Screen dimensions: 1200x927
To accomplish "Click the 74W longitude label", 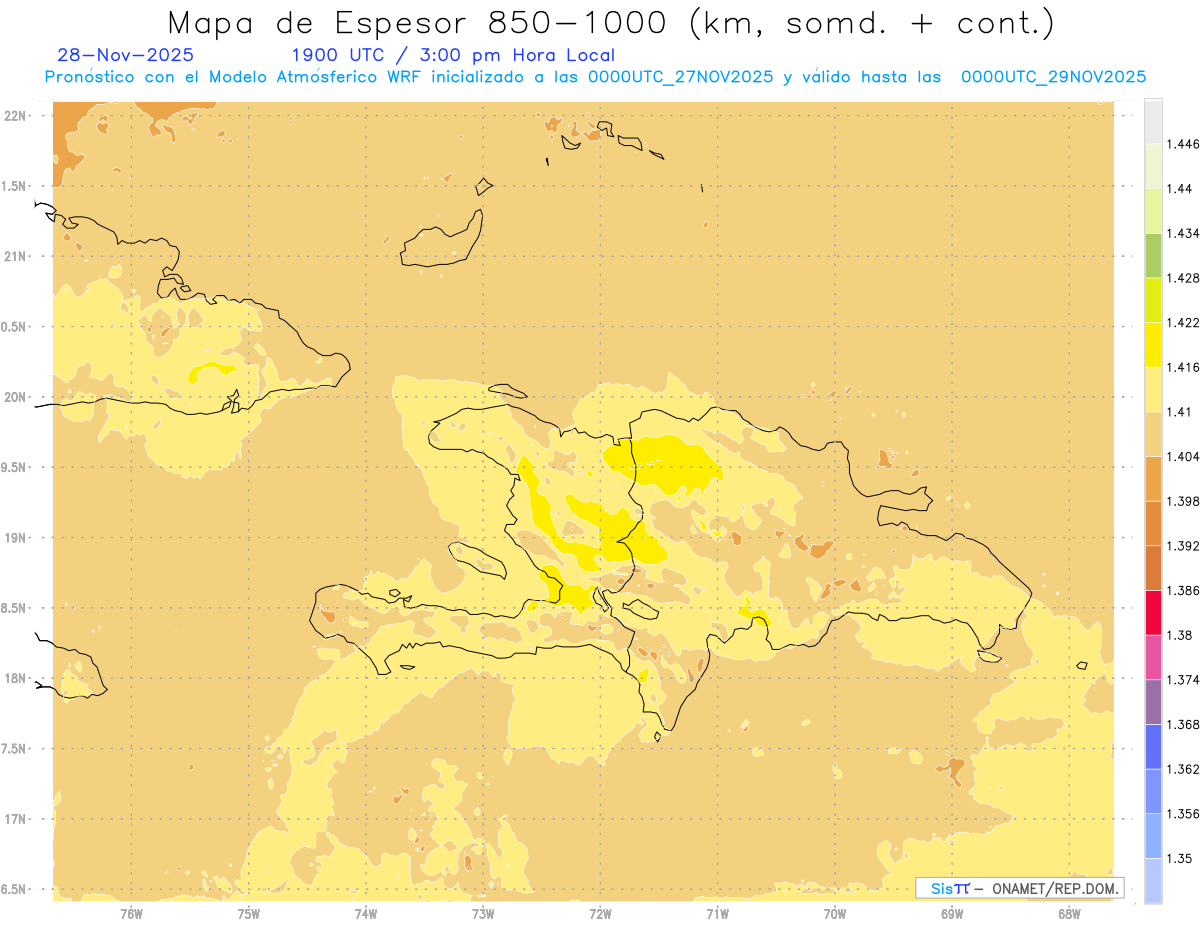I will click(365, 913).
